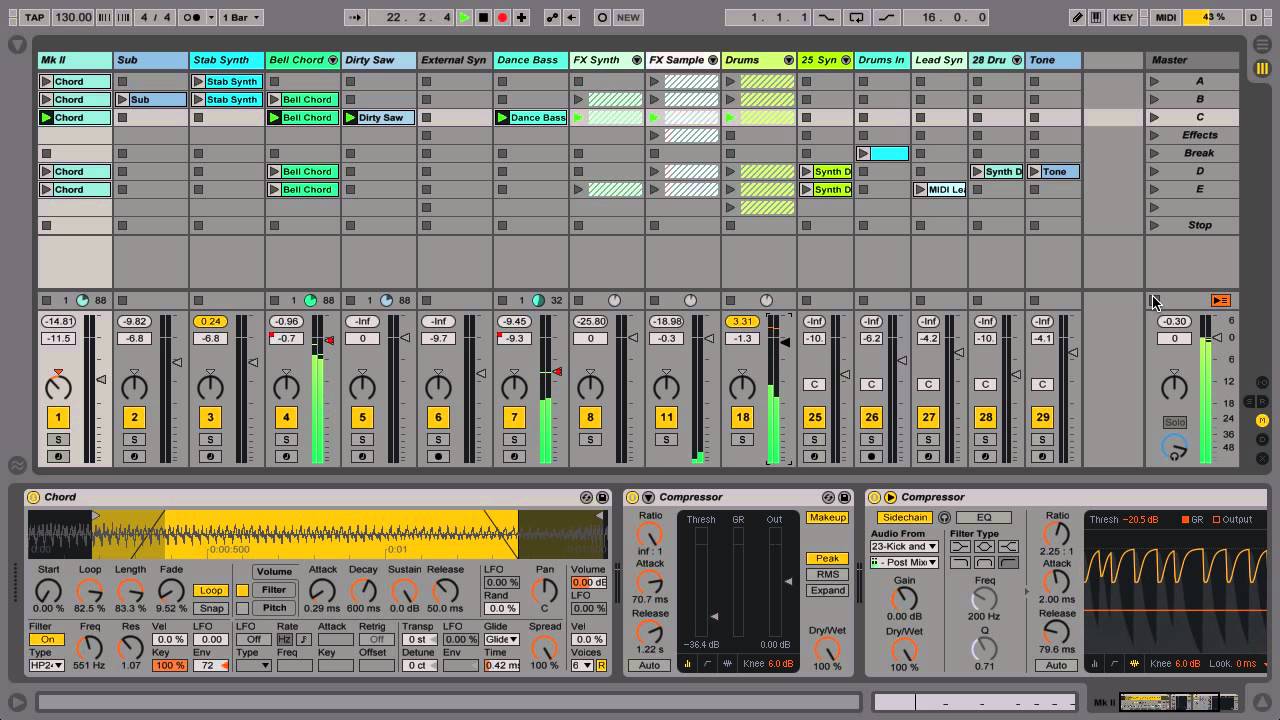Activate the global record button
The height and width of the screenshot is (720, 1280).
pyautogui.click(x=502, y=17)
